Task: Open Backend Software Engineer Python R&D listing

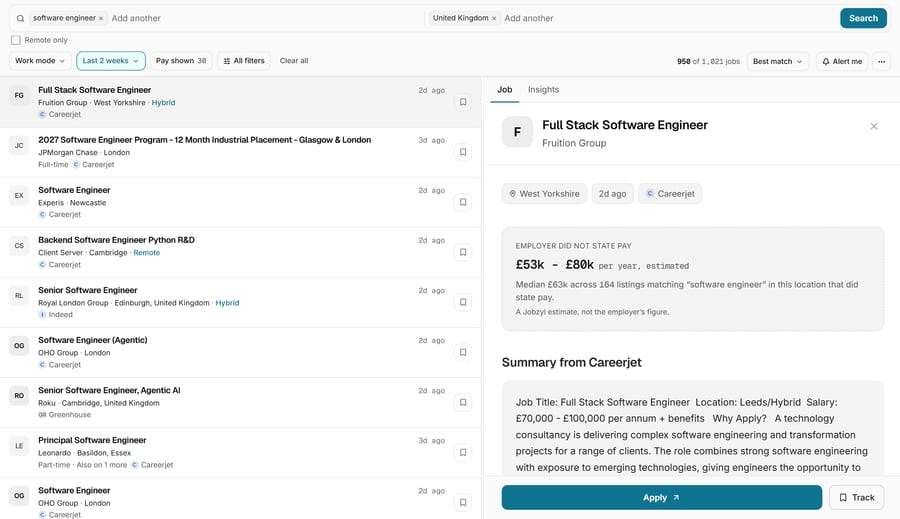Action: [116, 240]
